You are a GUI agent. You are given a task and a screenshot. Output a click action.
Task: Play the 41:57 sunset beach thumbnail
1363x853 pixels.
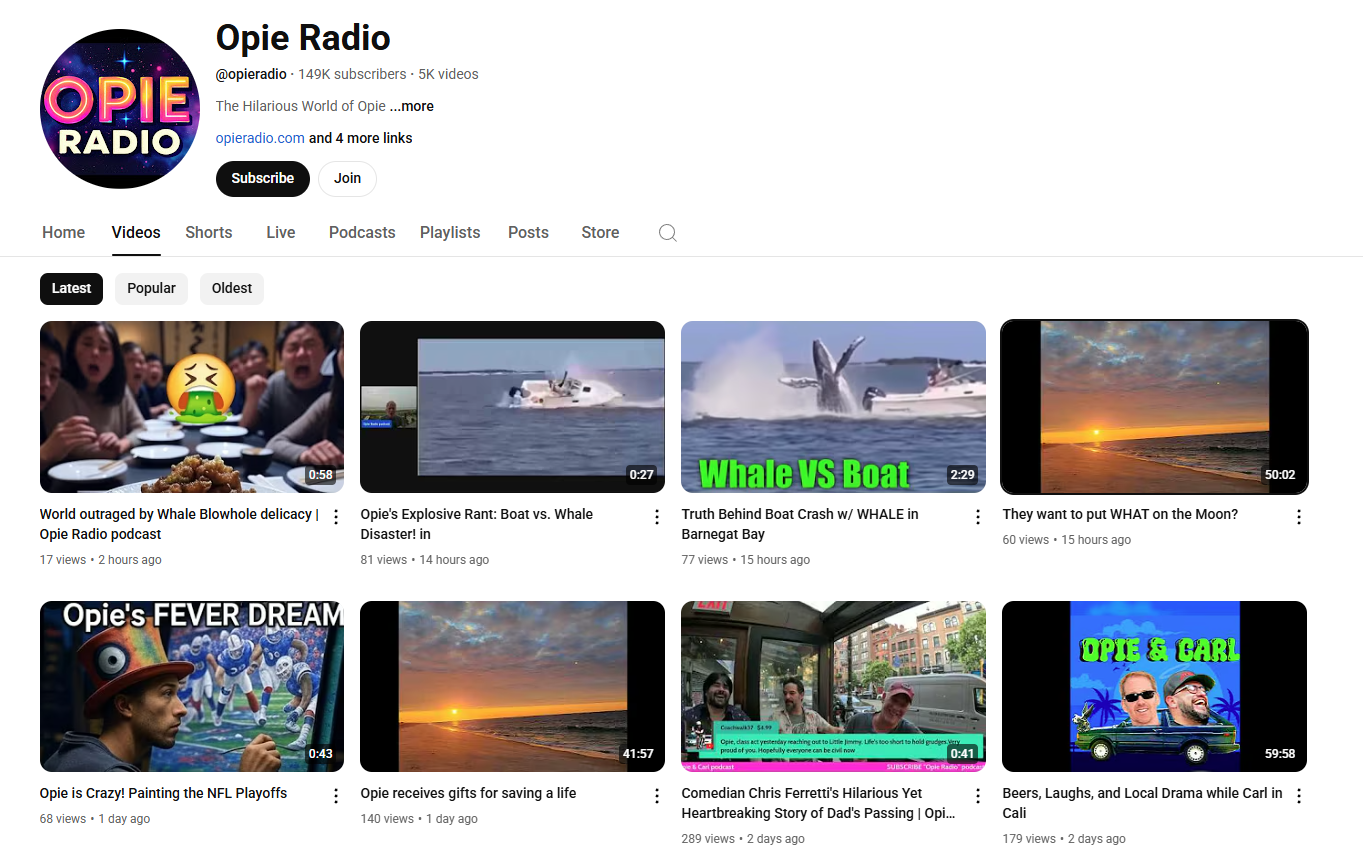(512, 686)
